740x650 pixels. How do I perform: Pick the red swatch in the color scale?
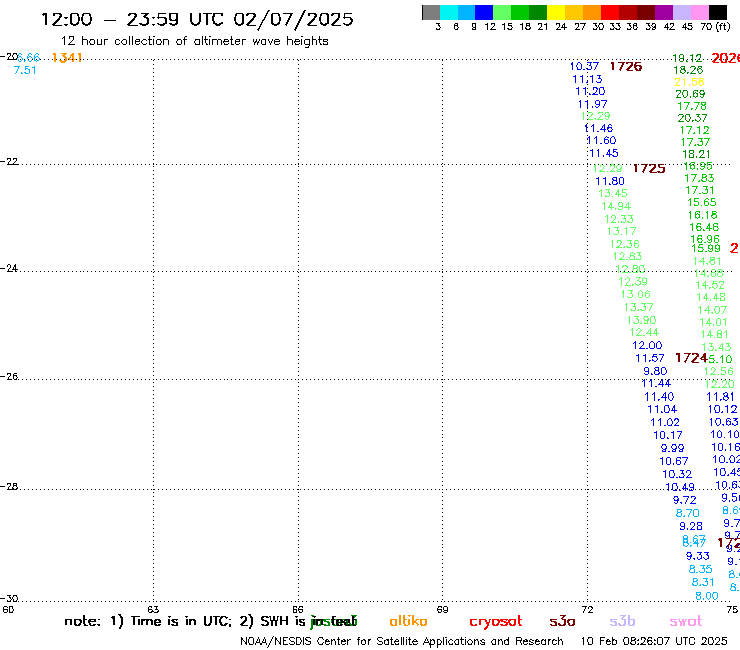(x=609, y=12)
